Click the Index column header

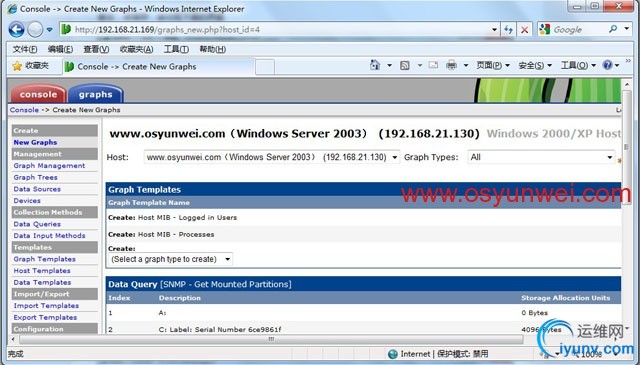tap(119, 298)
